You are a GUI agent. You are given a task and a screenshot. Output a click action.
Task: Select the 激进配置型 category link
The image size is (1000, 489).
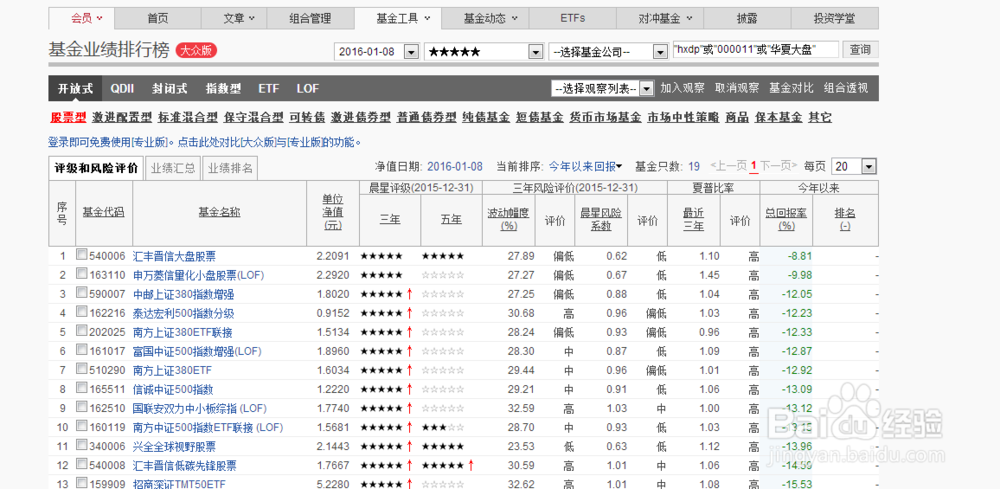pyautogui.click(x=122, y=117)
